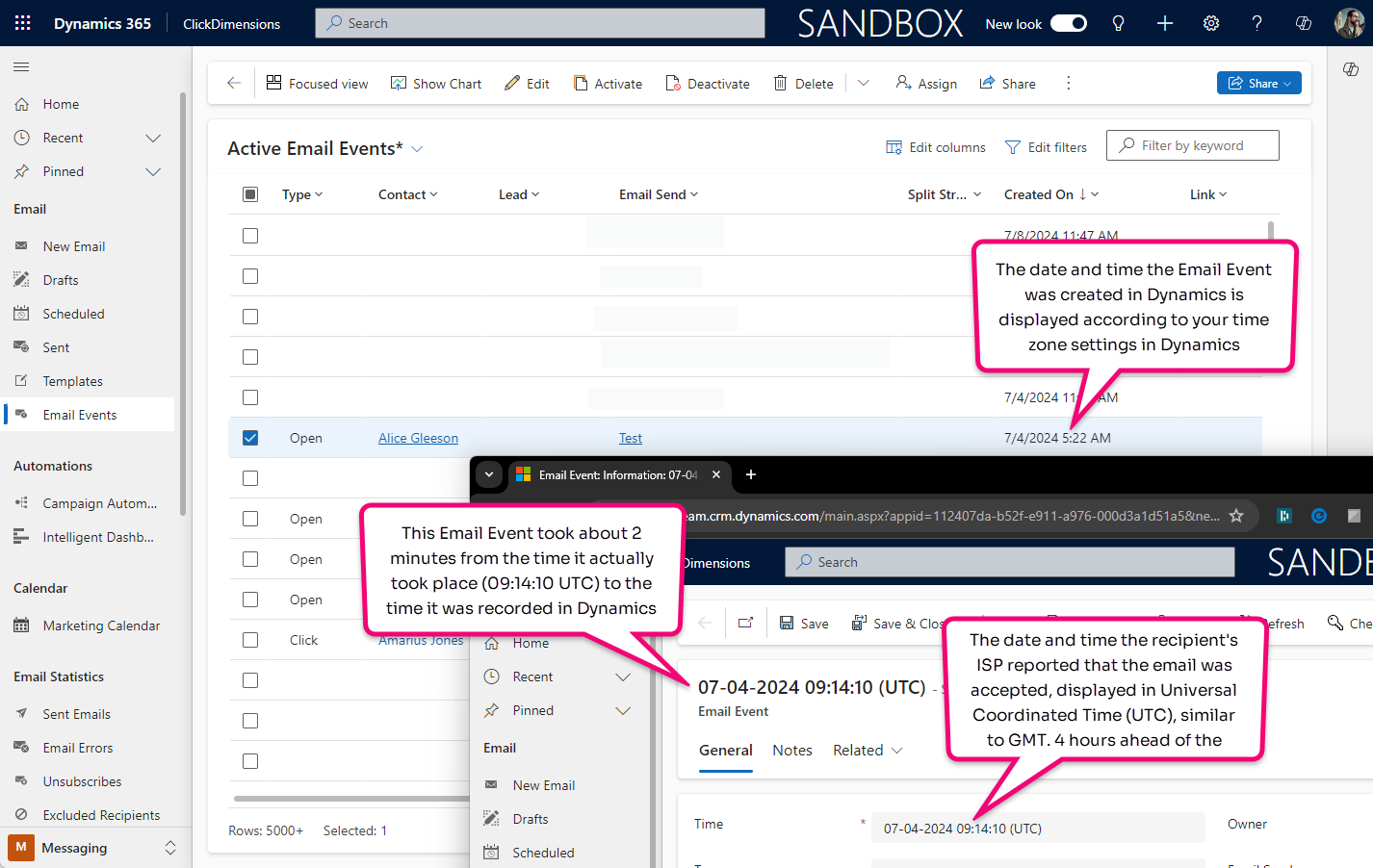Click the Edit pencil command
This screenshot has width=1373, height=868.
[527, 84]
